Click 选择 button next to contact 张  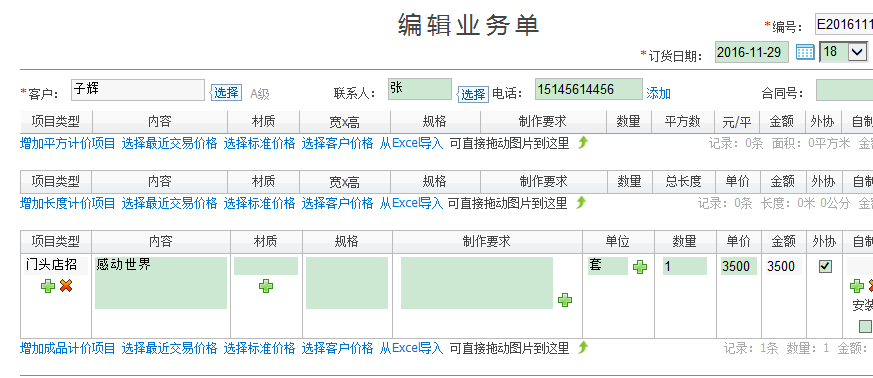(473, 95)
